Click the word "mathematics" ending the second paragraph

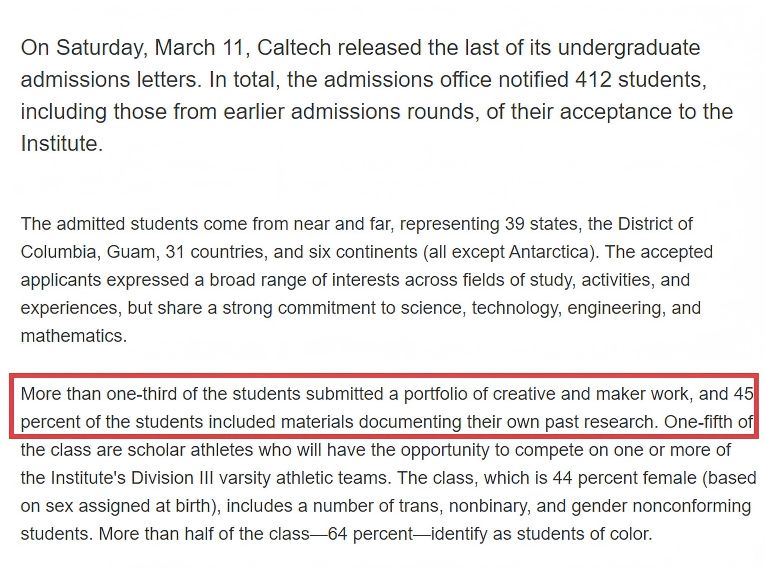(x=74, y=336)
